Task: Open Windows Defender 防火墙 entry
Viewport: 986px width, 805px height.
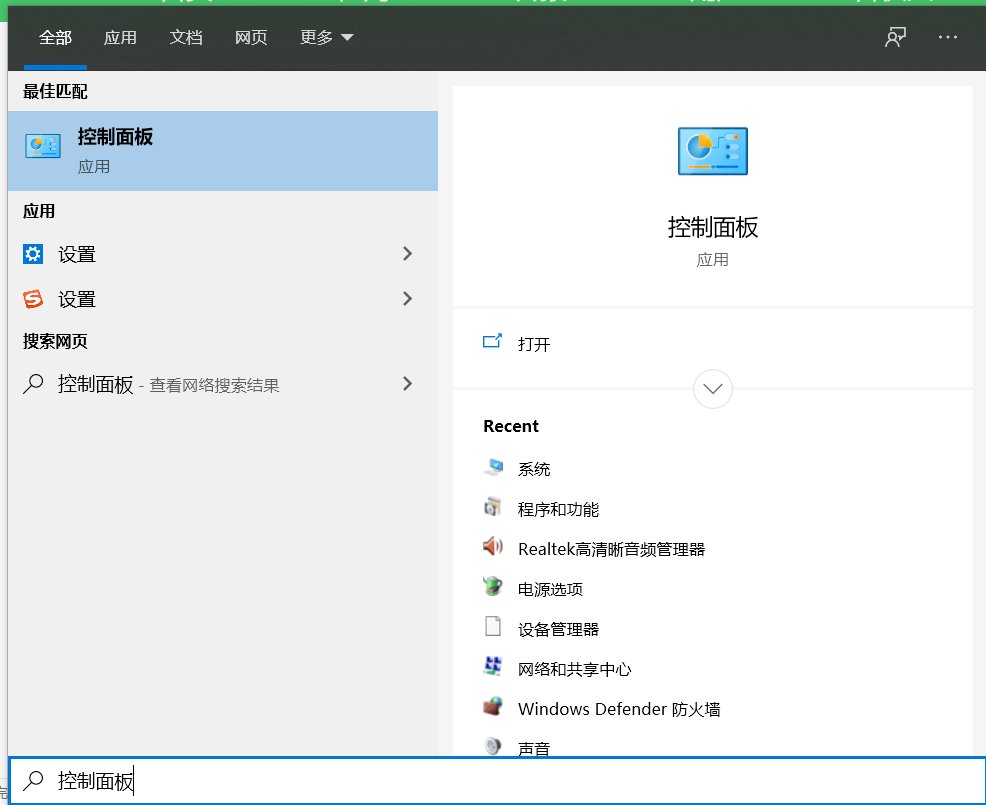Action: click(617, 708)
